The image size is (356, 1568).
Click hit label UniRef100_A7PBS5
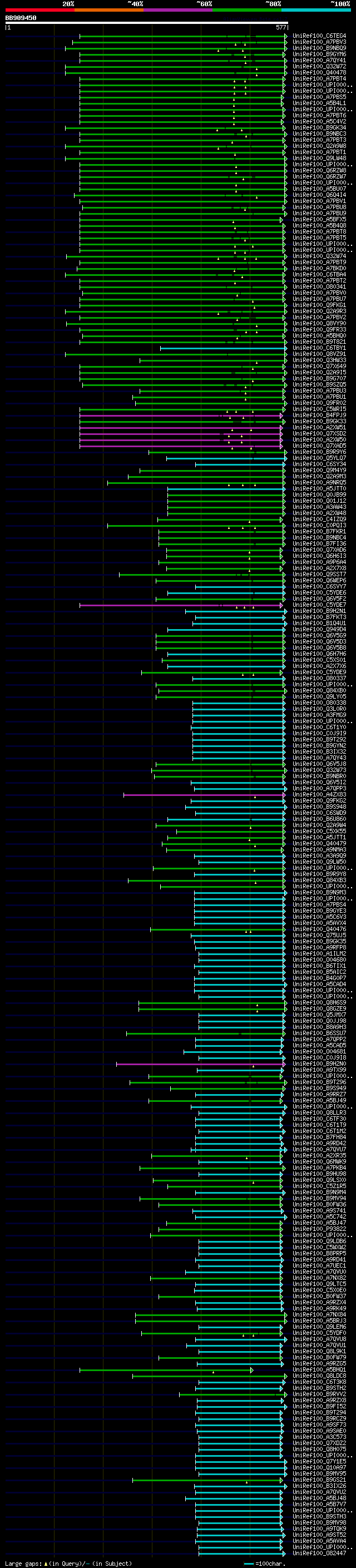coord(319,97)
